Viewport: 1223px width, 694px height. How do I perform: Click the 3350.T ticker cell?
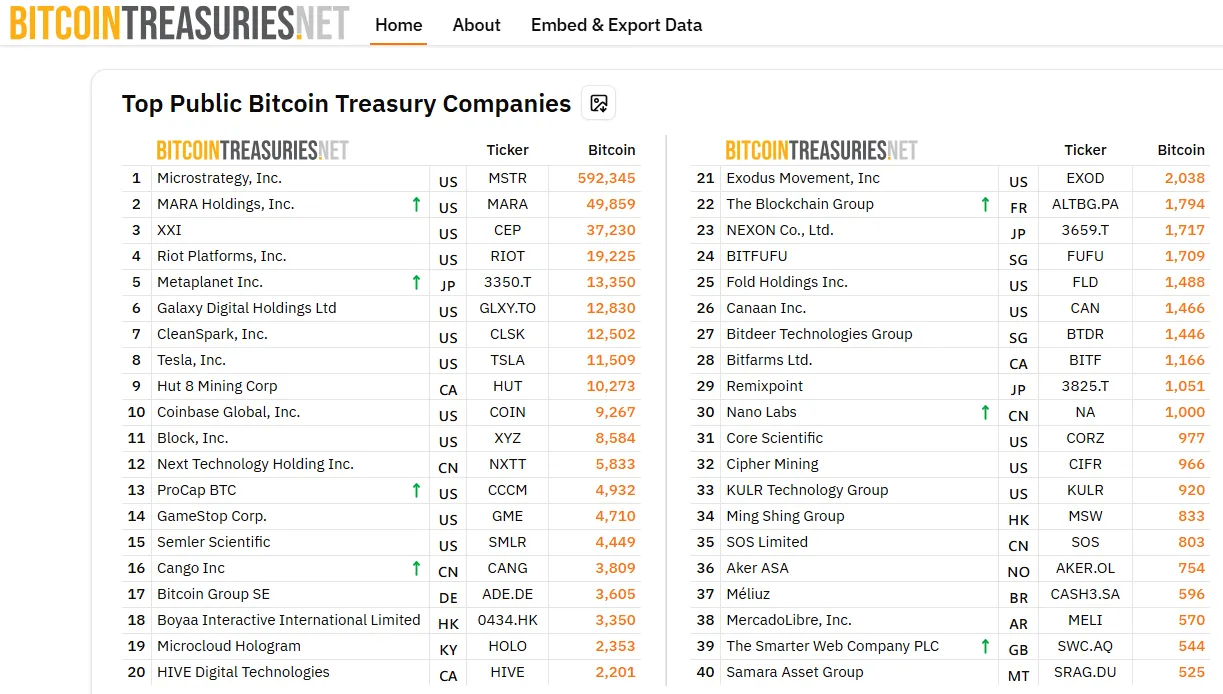point(507,282)
